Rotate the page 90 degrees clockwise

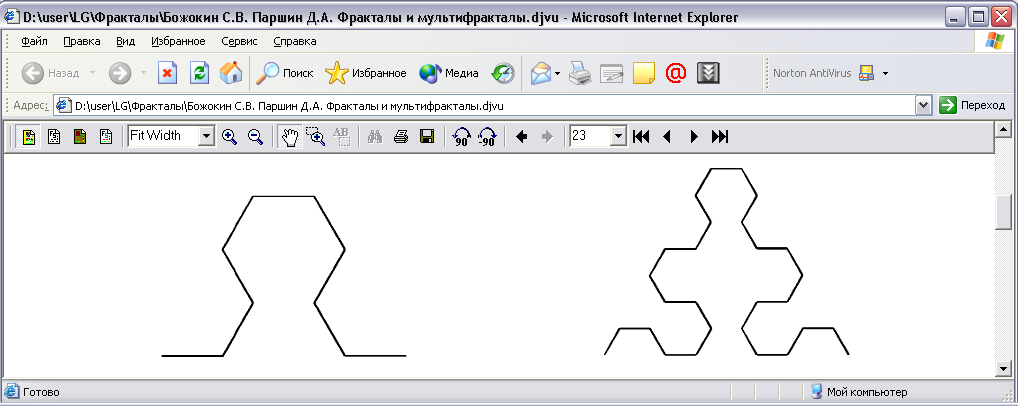[x=461, y=137]
